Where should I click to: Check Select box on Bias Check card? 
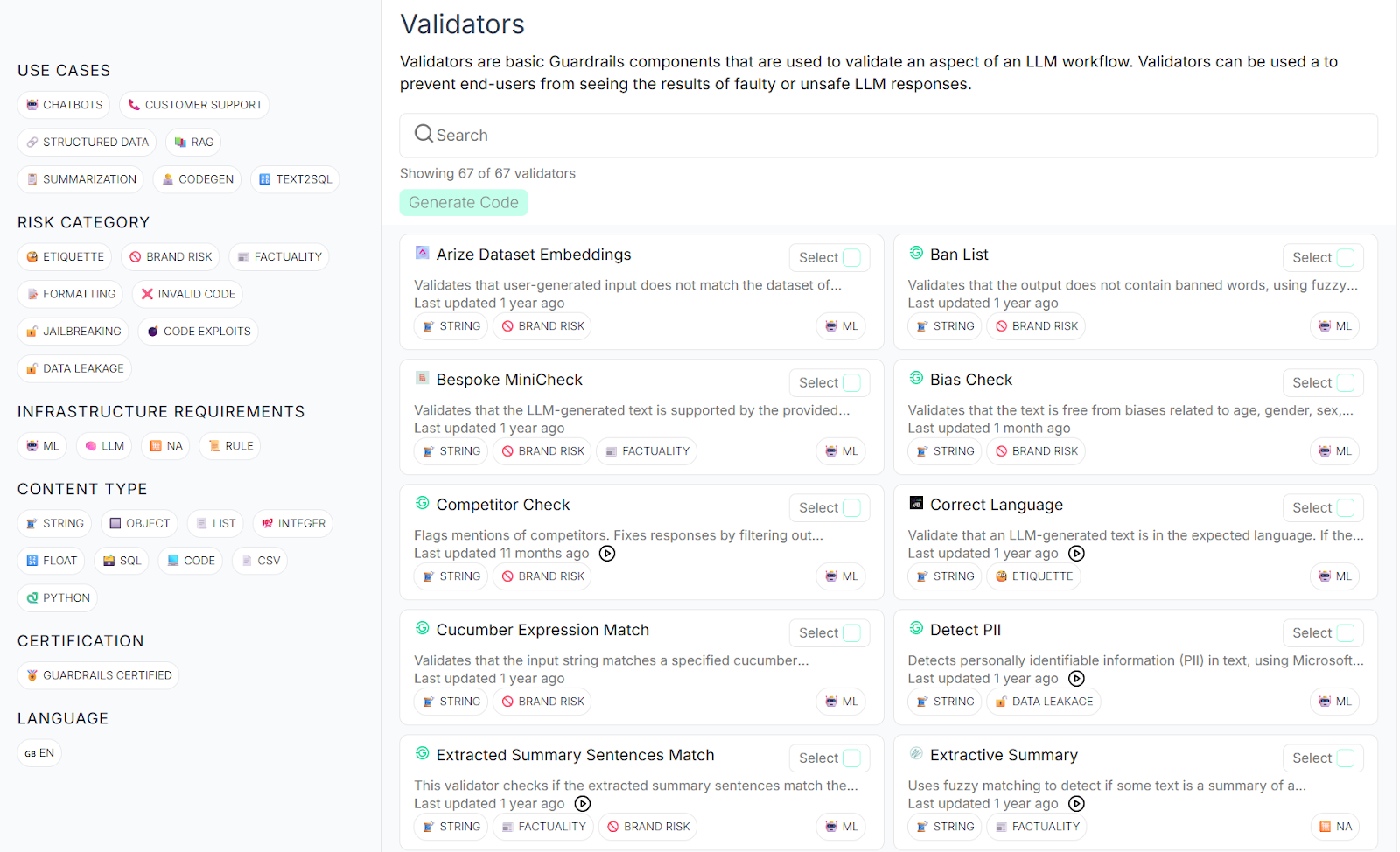[x=1346, y=382]
